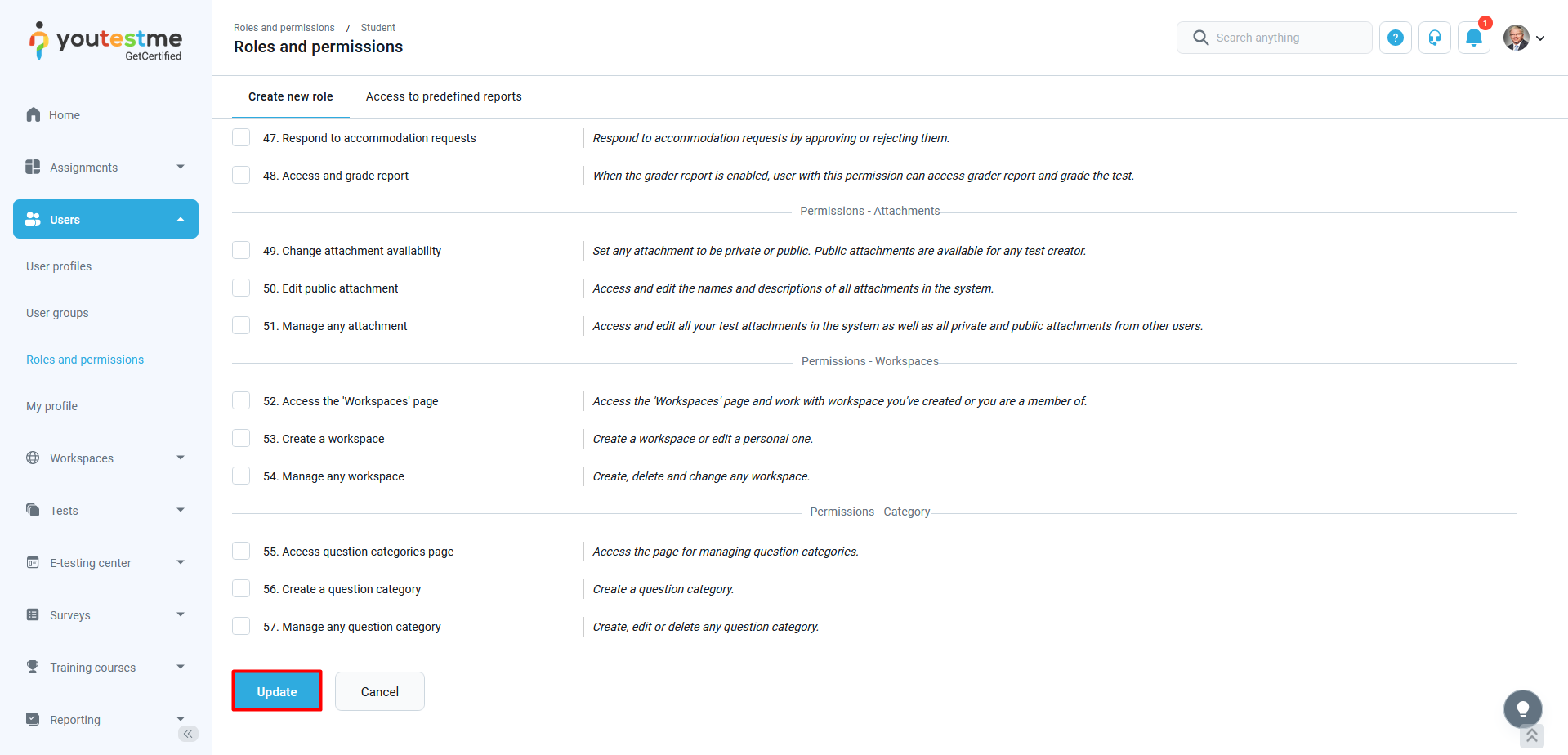Click the scroll-to-top double arrow icon

tap(1532, 736)
